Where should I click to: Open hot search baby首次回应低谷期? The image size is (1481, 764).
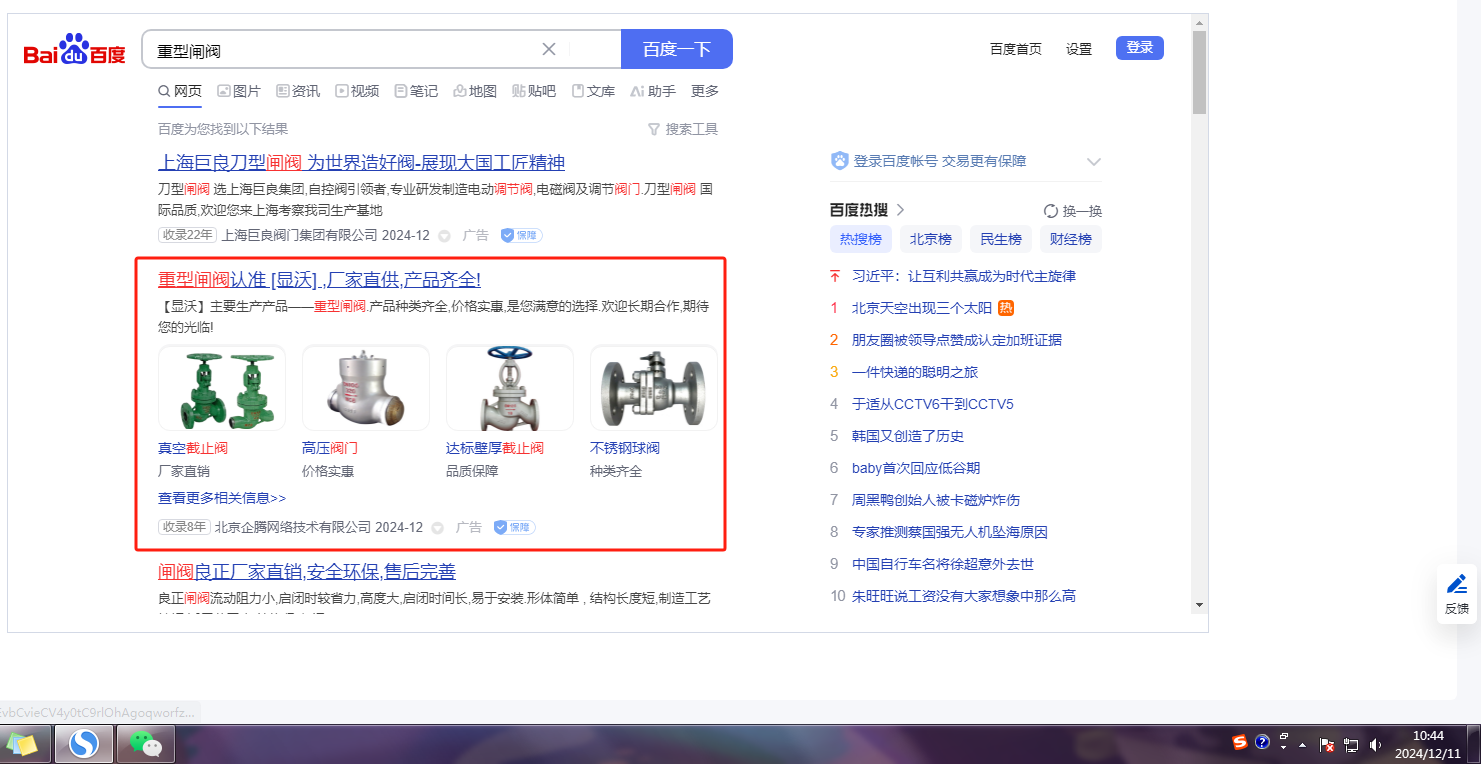tap(916, 468)
